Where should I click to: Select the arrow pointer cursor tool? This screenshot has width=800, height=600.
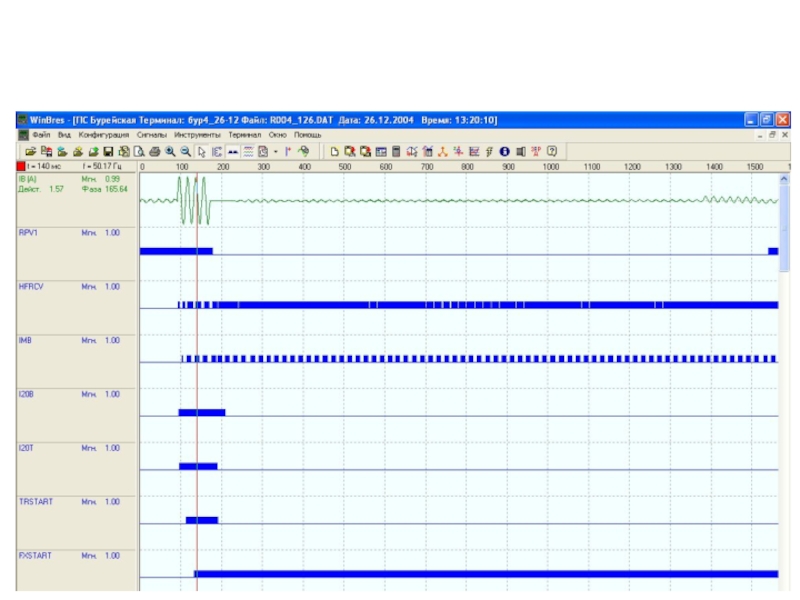201,151
